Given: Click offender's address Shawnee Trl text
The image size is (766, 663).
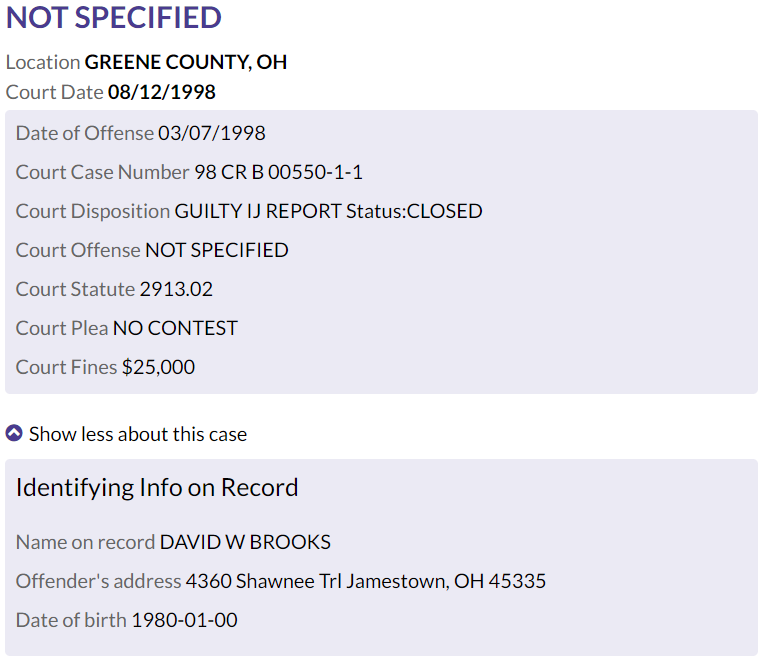Looking at the screenshot, I should tap(289, 581).
